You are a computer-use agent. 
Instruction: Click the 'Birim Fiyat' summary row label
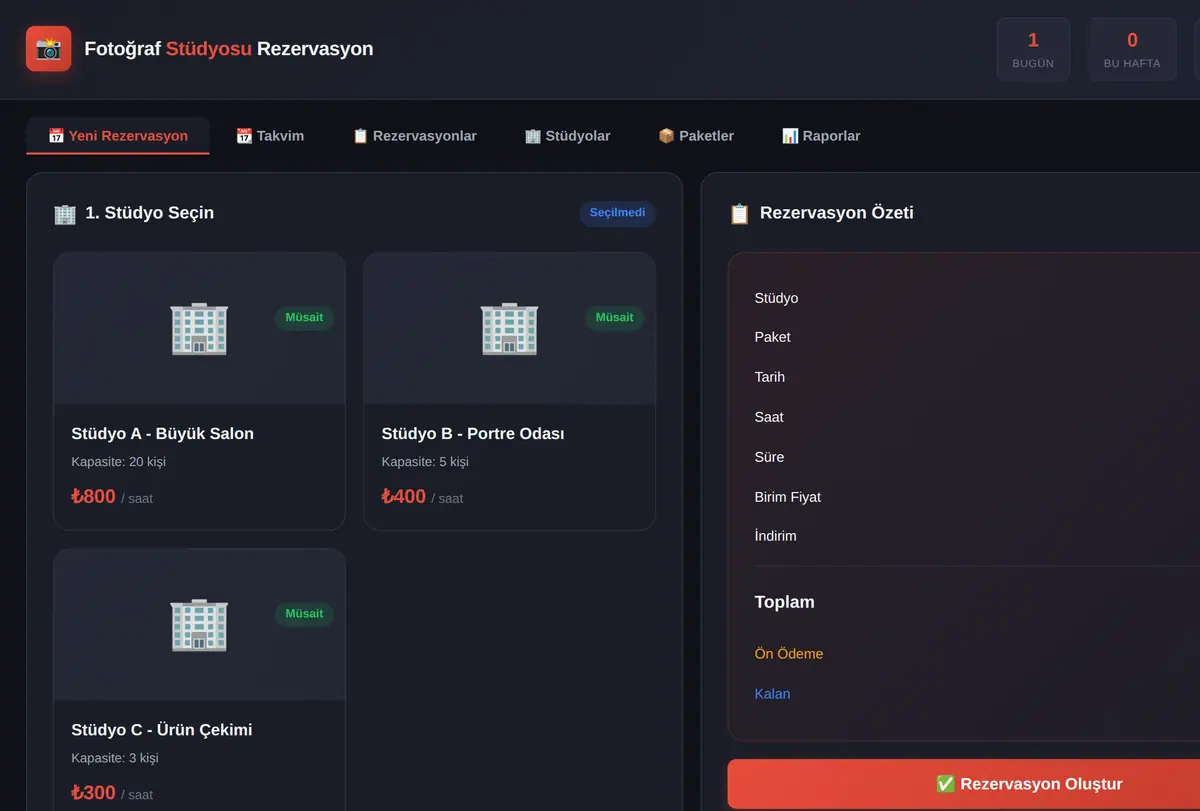pos(788,497)
